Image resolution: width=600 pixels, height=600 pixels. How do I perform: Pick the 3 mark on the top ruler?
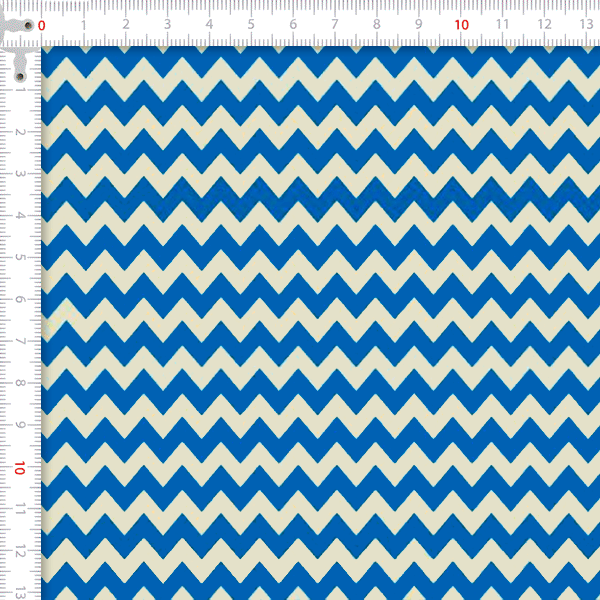point(167,24)
